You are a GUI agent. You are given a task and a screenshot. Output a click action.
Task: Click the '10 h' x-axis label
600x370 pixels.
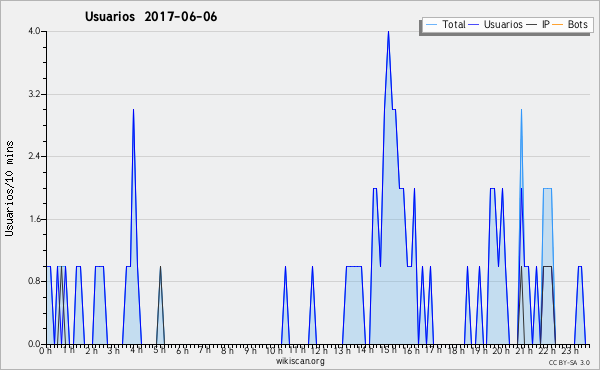(x=274, y=350)
